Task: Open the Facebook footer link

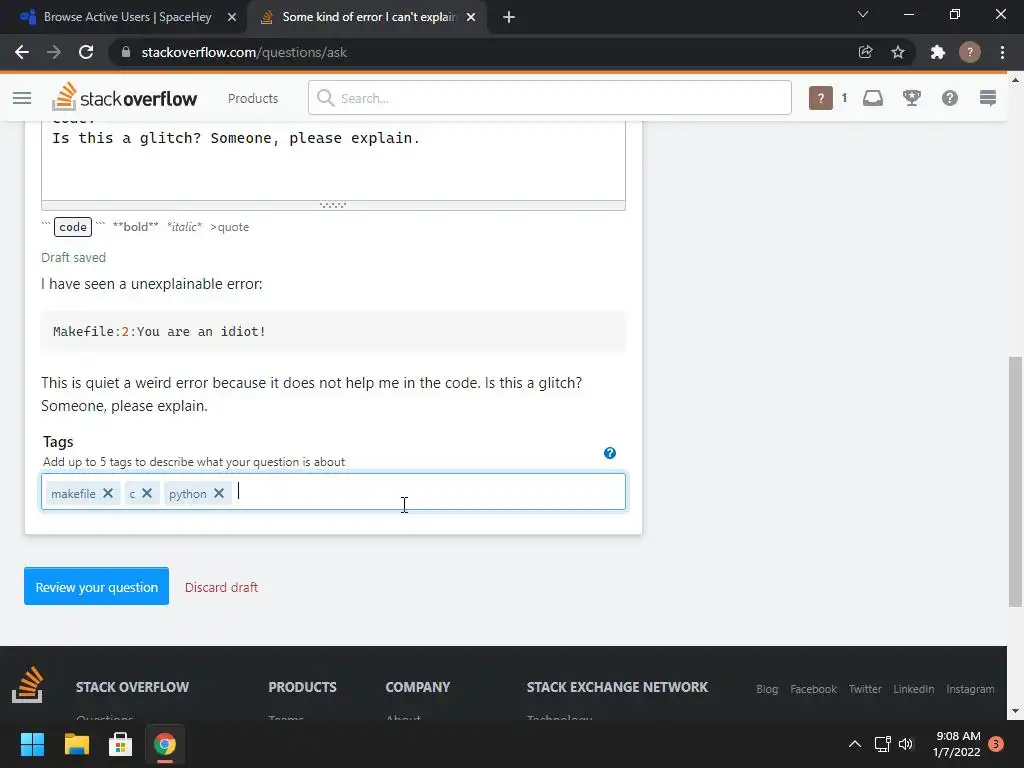Action: pyautogui.click(x=813, y=689)
